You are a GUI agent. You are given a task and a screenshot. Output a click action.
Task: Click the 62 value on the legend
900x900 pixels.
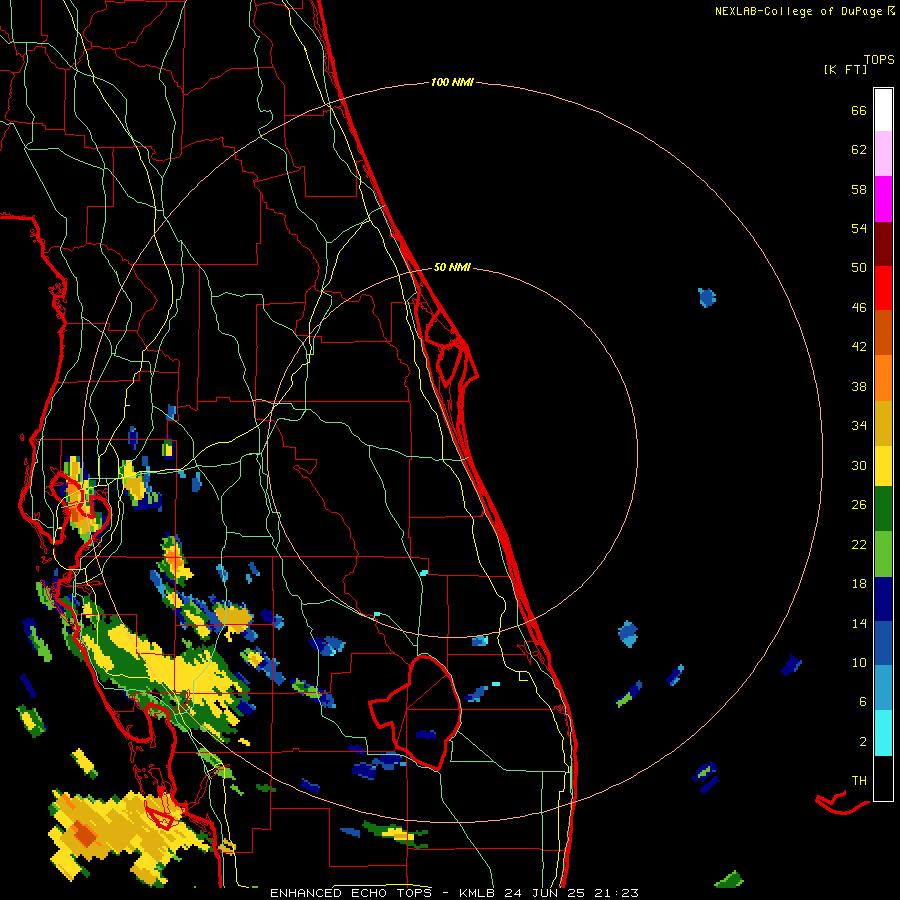tap(859, 150)
